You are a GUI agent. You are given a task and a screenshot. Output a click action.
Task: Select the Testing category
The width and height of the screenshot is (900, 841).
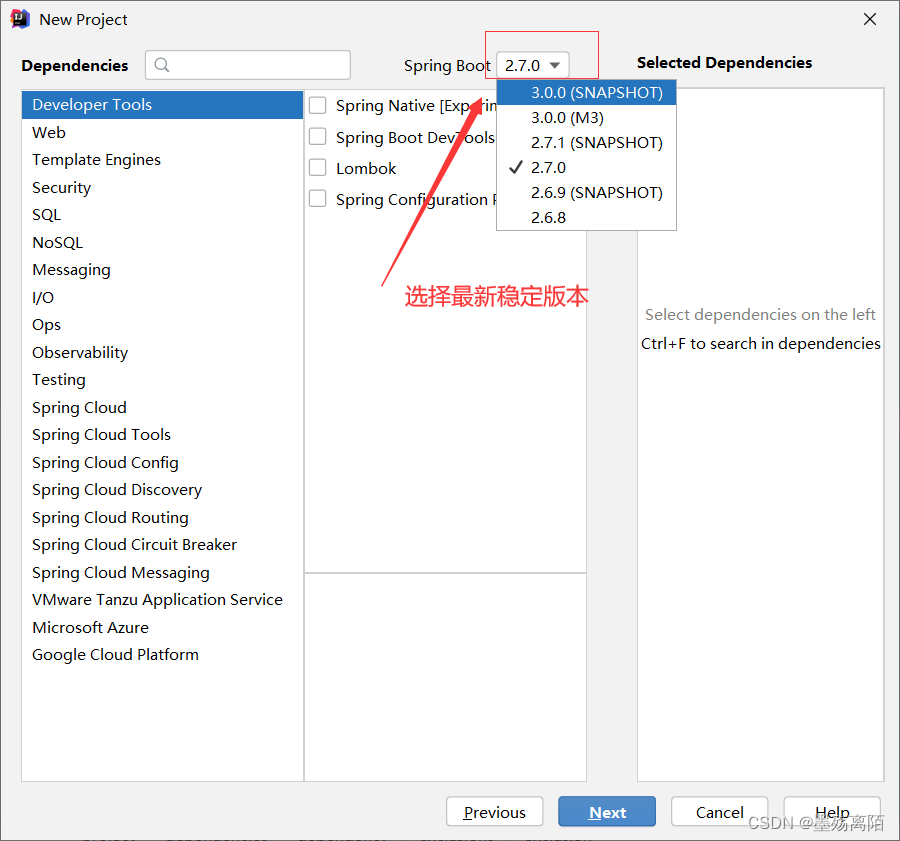pos(162,379)
